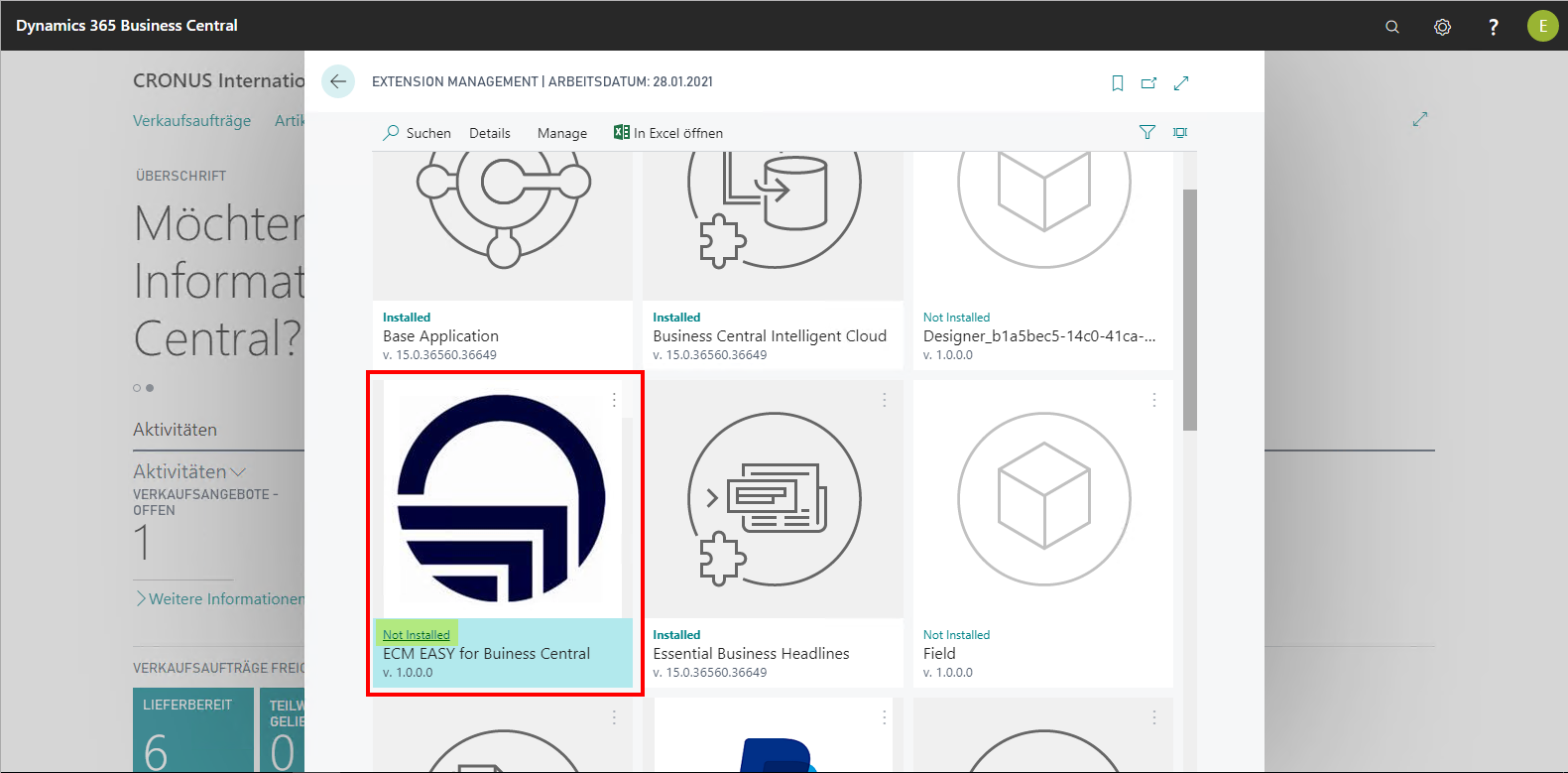This screenshot has width=1568, height=773.
Task: Expand the Extension Management page to full width
Action: point(1181,83)
